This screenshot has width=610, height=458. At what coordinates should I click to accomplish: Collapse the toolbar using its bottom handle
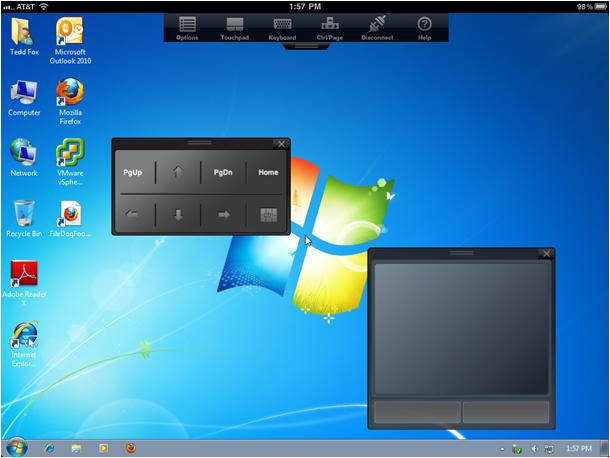coord(307,46)
